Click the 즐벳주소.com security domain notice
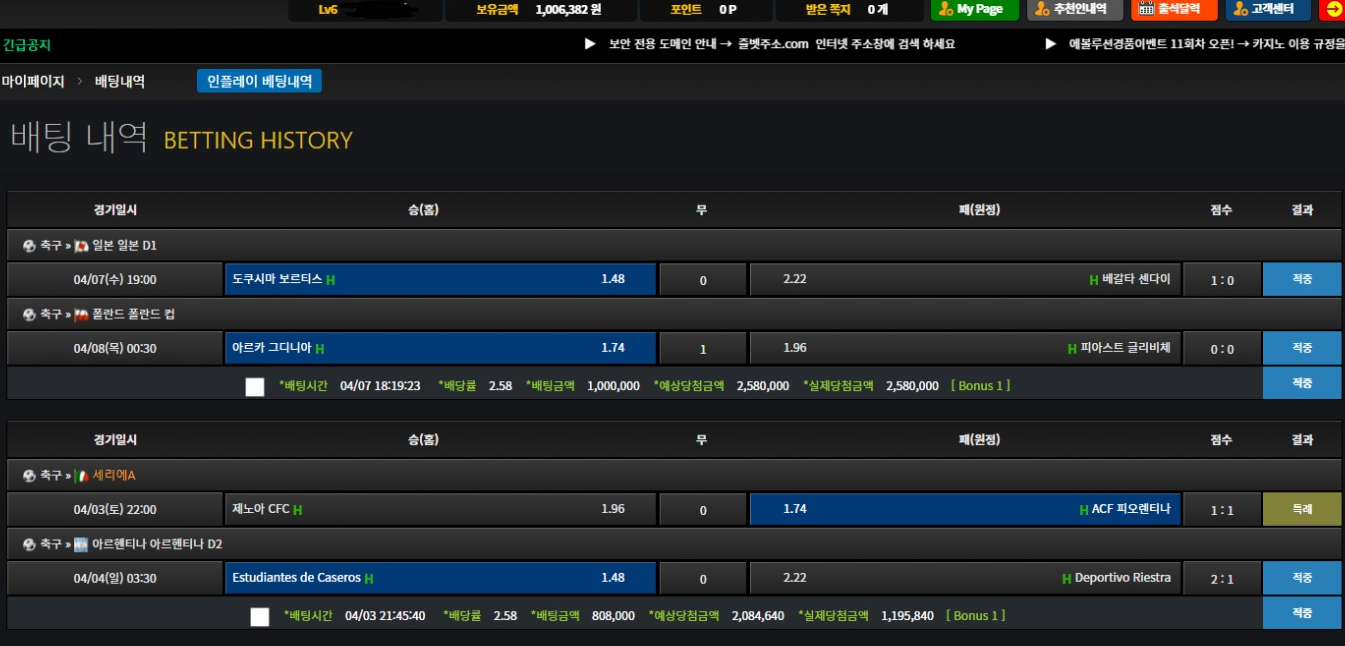This screenshot has height=646, width=1345. [782, 44]
